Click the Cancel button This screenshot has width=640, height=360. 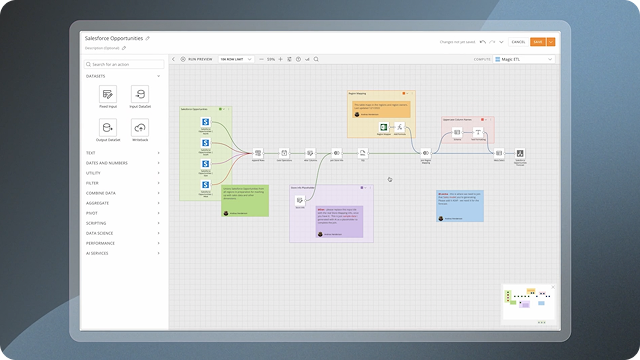[x=518, y=42]
